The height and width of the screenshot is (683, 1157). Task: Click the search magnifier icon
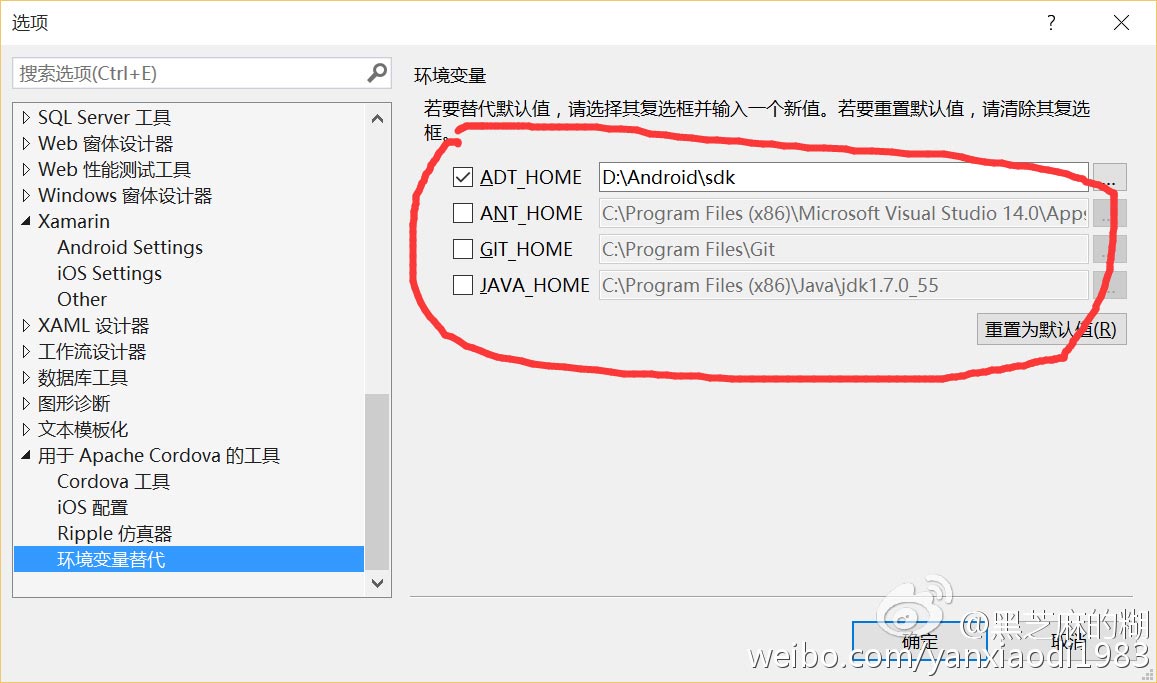click(377, 73)
